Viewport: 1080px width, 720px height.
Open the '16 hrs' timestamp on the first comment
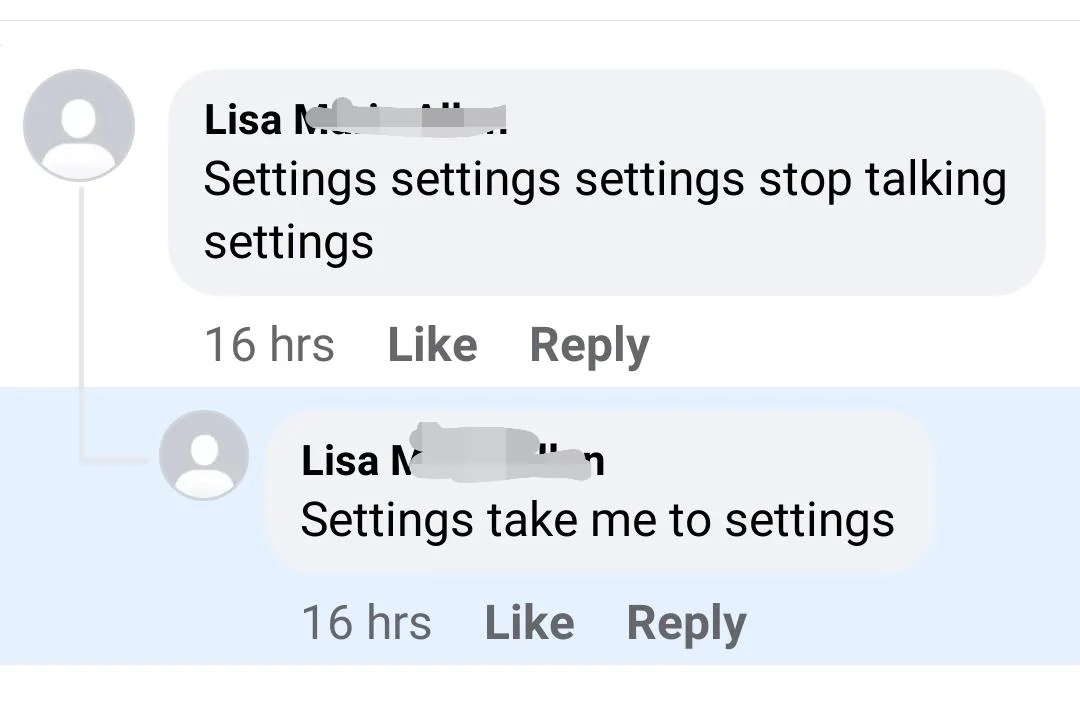pyautogui.click(x=269, y=344)
